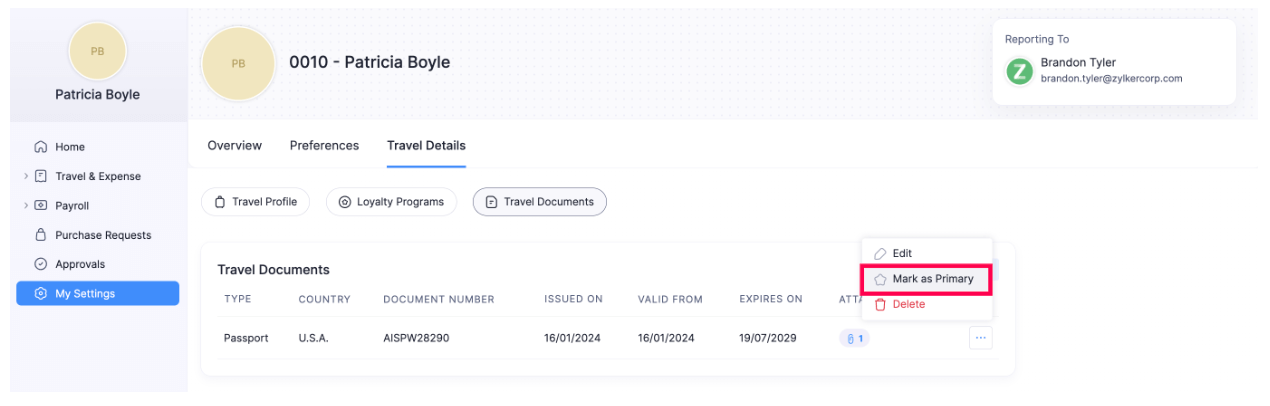
Task: Click the green Zylker reporting manager avatar
Action: [x=1020, y=71]
